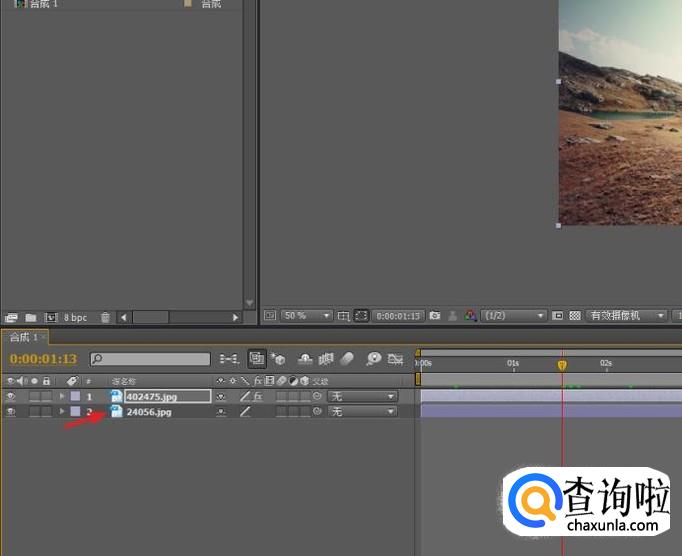Click the motion blur enable icon

coord(347,359)
